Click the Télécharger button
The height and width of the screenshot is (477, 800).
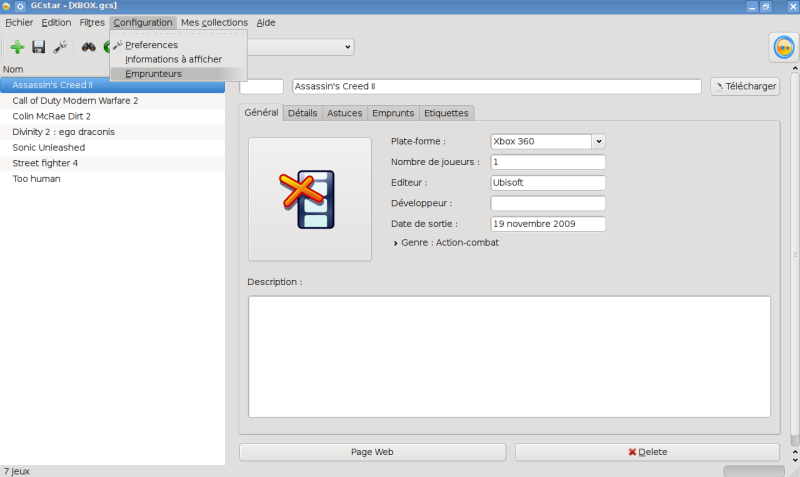(x=745, y=87)
